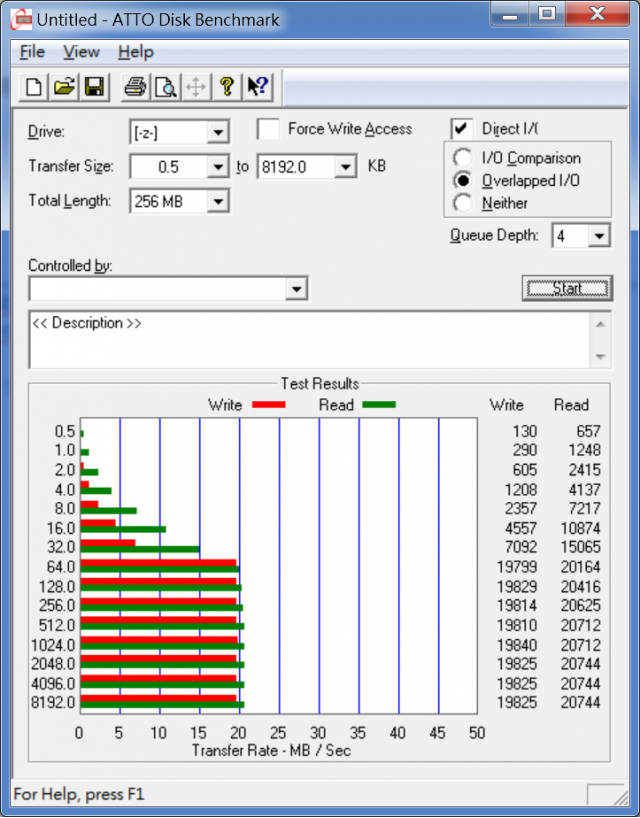Expand the Drive dropdown arrow
The image size is (640, 818).
[218, 133]
